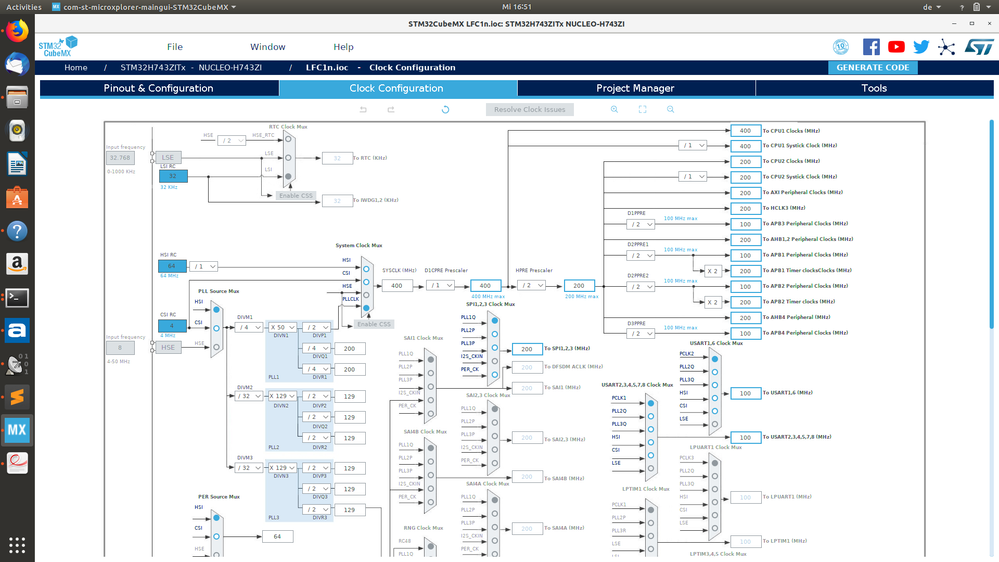Select CSI in PLL Source Mux
The height and width of the screenshot is (562, 999).
[217, 328]
